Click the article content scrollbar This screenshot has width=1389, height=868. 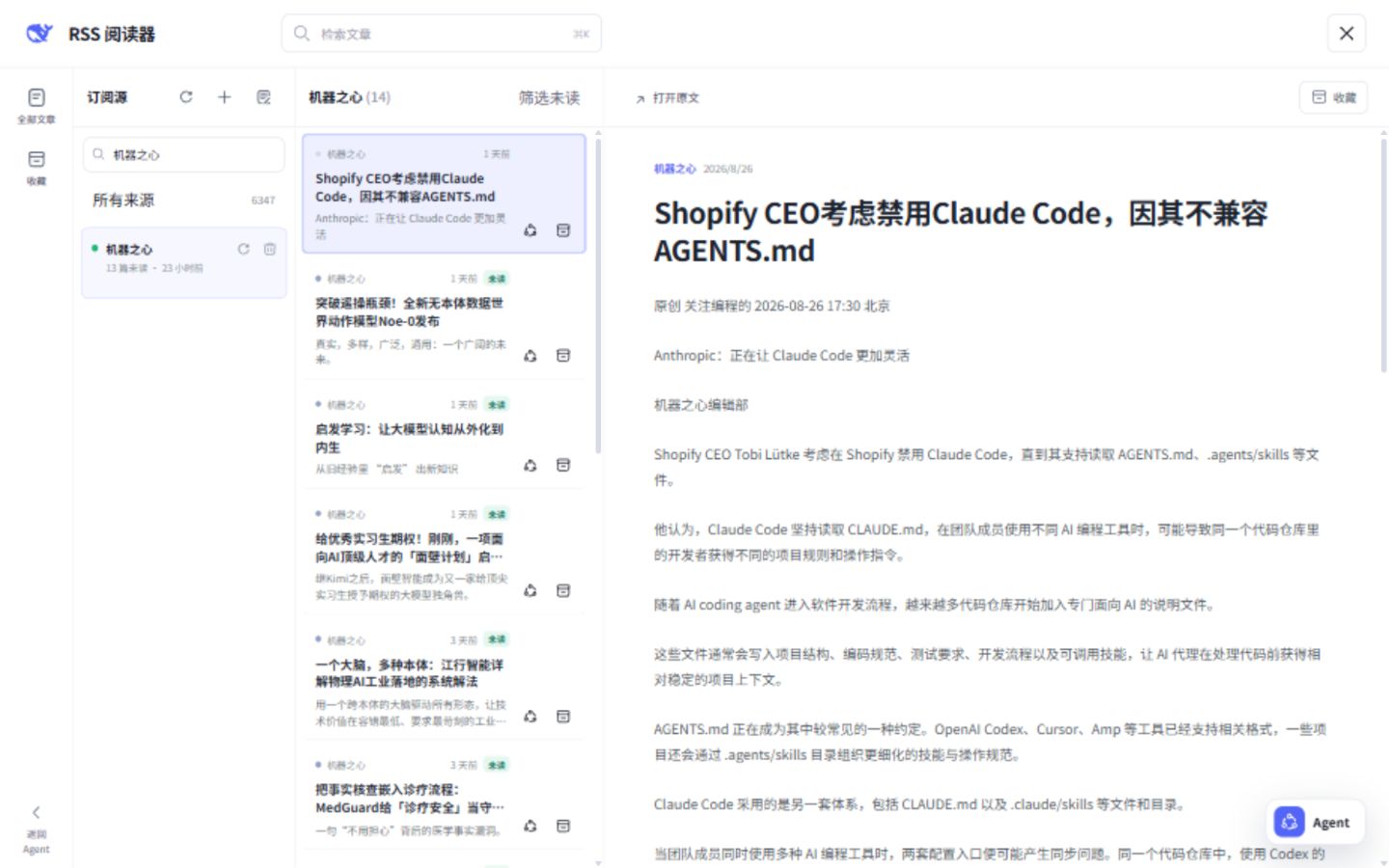point(1383,256)
